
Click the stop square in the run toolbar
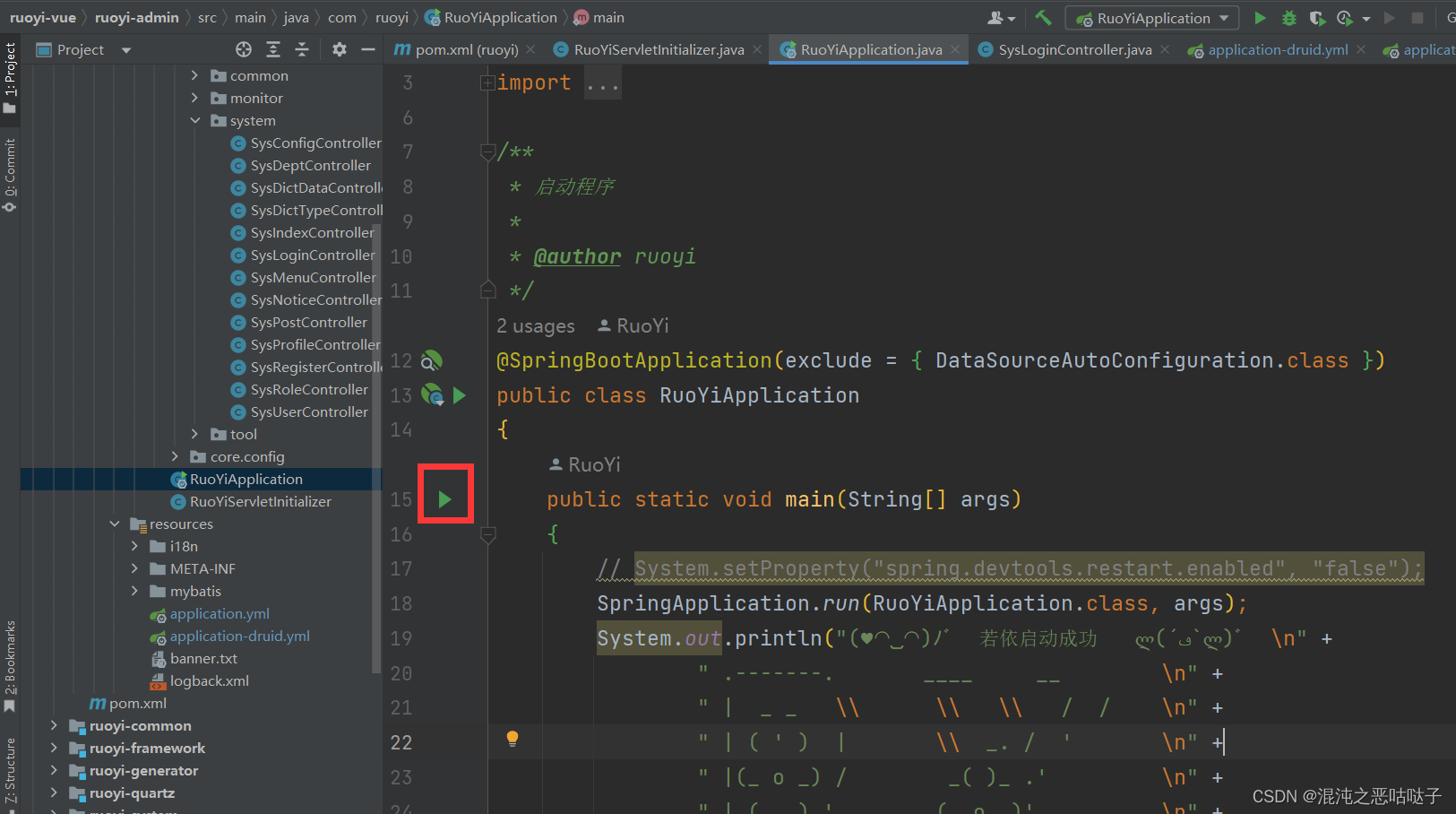pos(1417,18)
